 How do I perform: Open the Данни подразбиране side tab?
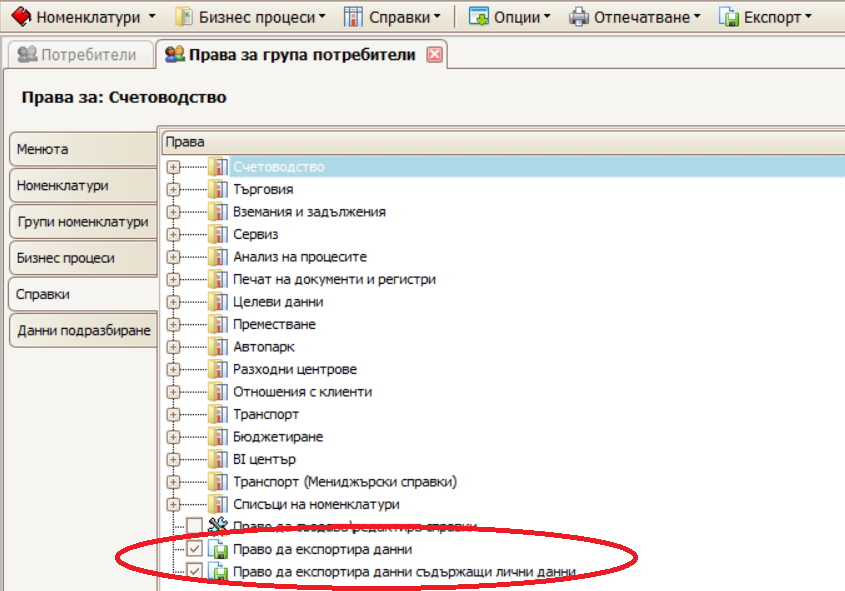pos(83,330)
